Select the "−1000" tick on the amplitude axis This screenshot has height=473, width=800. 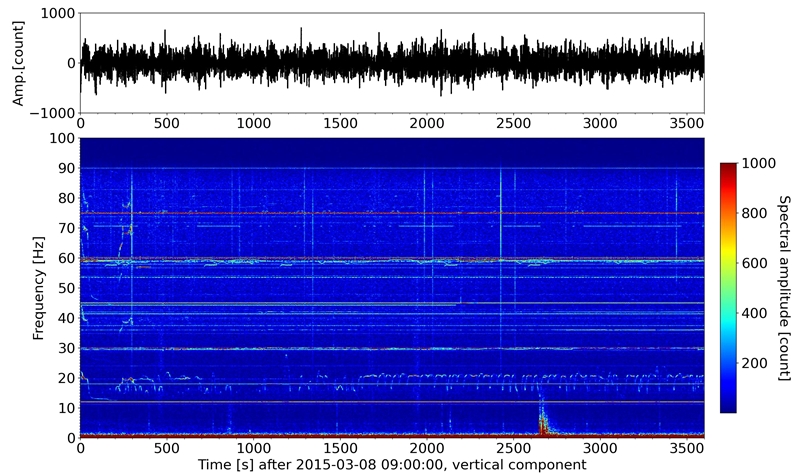[x=53, y=113]
